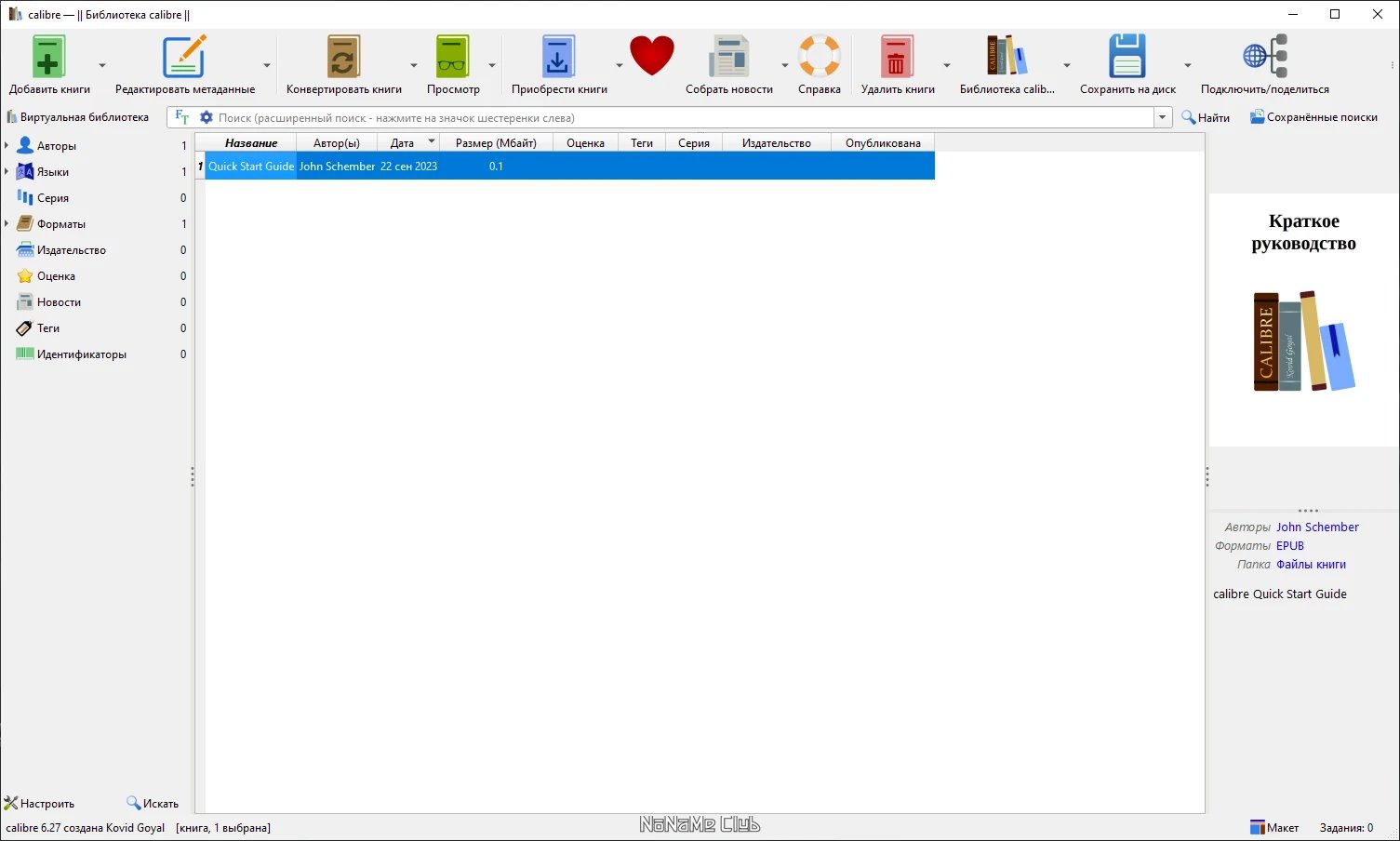Sort by the Серия column header
This screenshot has width=1400, height=841.
(694, 142)
